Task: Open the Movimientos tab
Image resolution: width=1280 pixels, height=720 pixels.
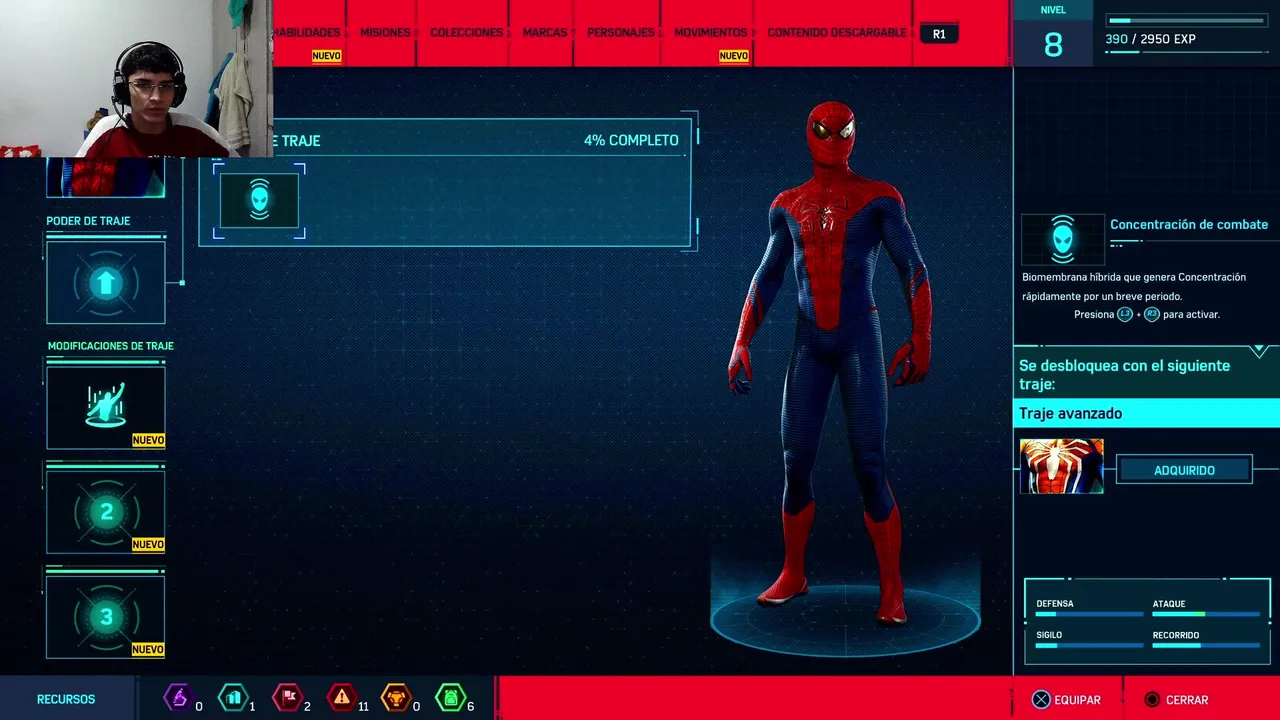Action: point(710,32)
